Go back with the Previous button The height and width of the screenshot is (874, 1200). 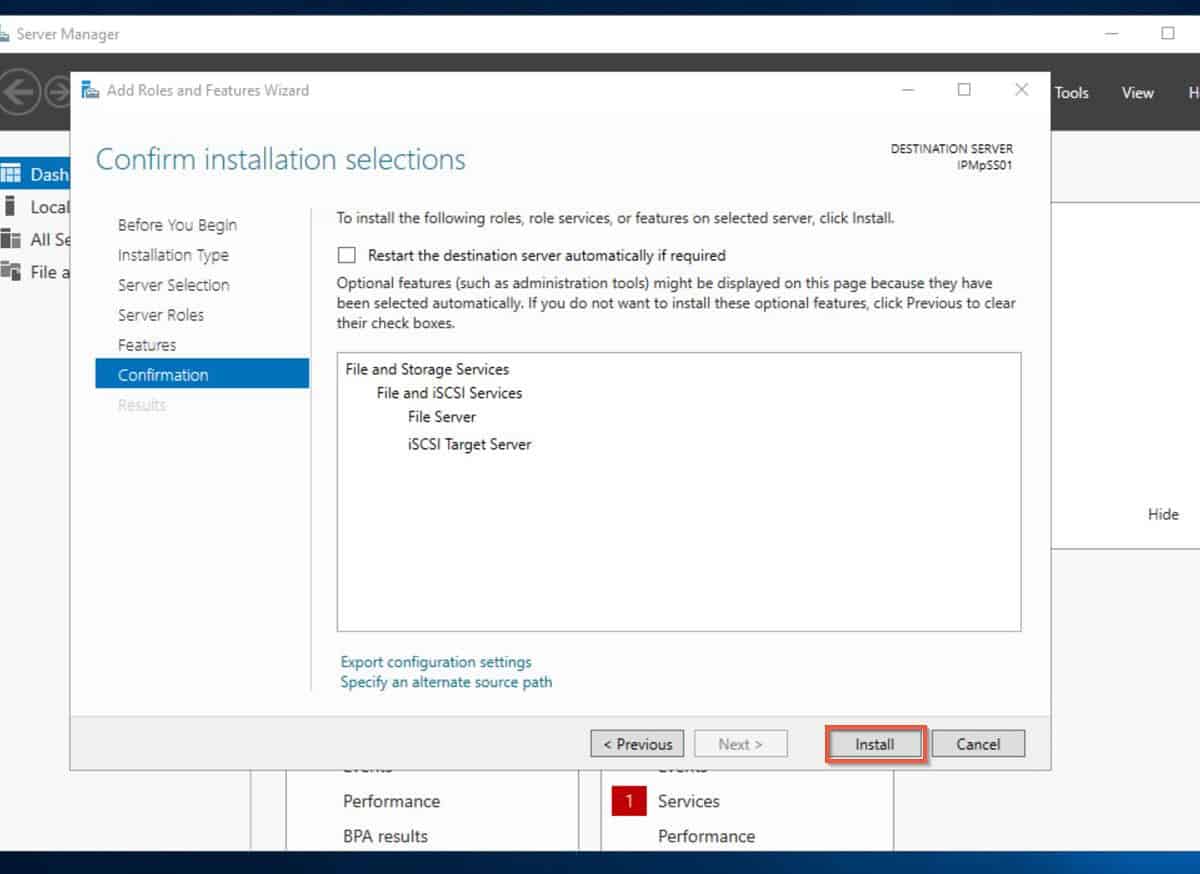[637, 744]
